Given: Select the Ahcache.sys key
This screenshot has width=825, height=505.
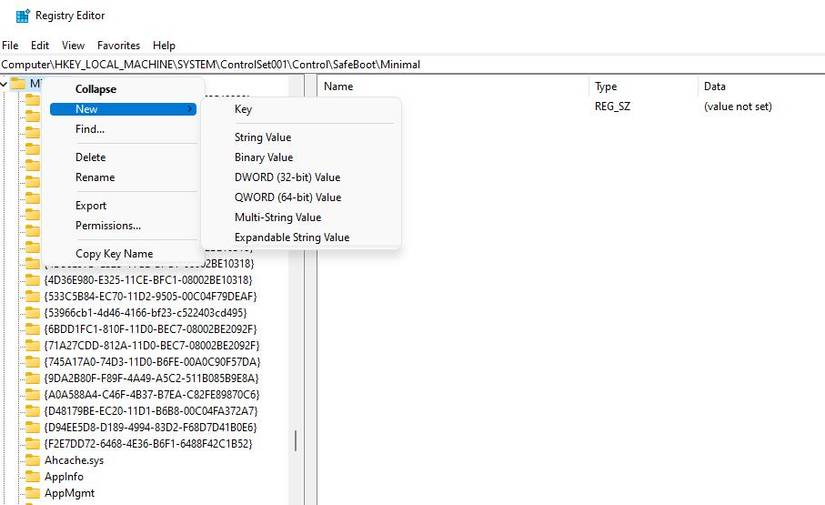Looking at the screenshot, I should point(74,460).
